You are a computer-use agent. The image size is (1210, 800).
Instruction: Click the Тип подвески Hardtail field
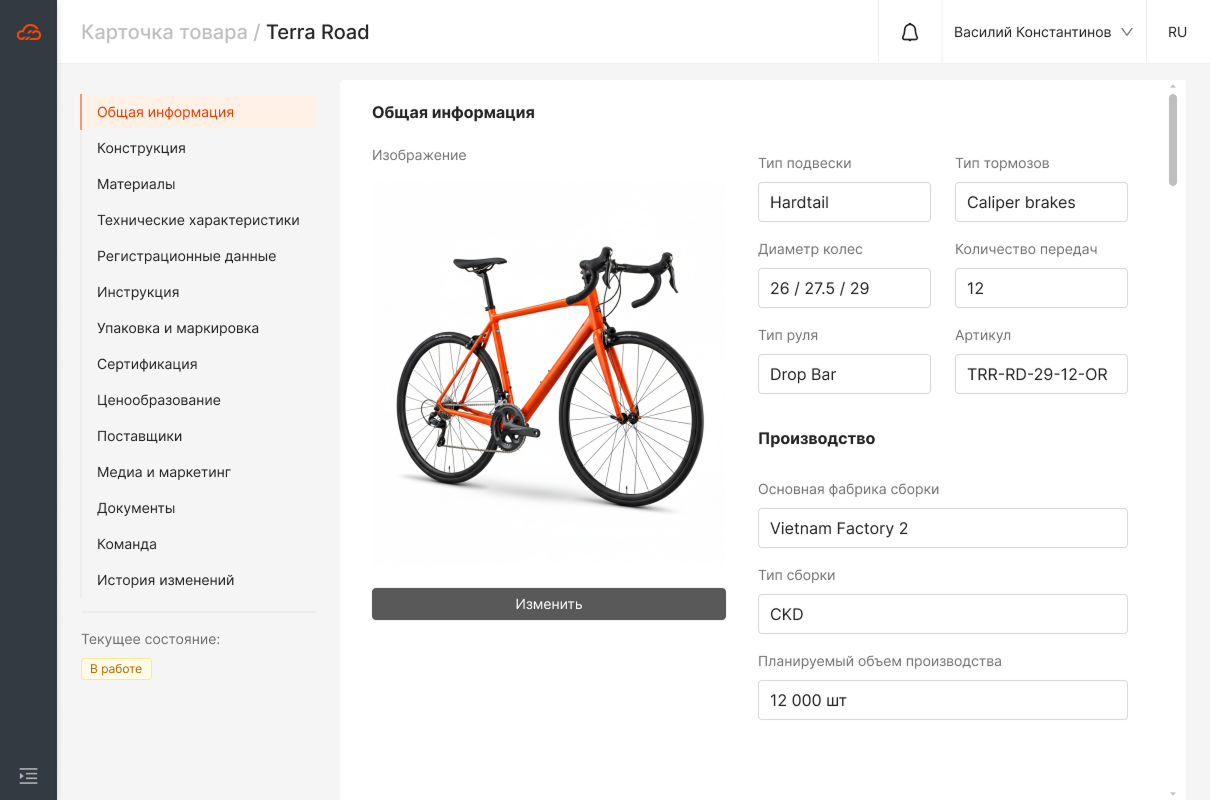coord(844,202)
